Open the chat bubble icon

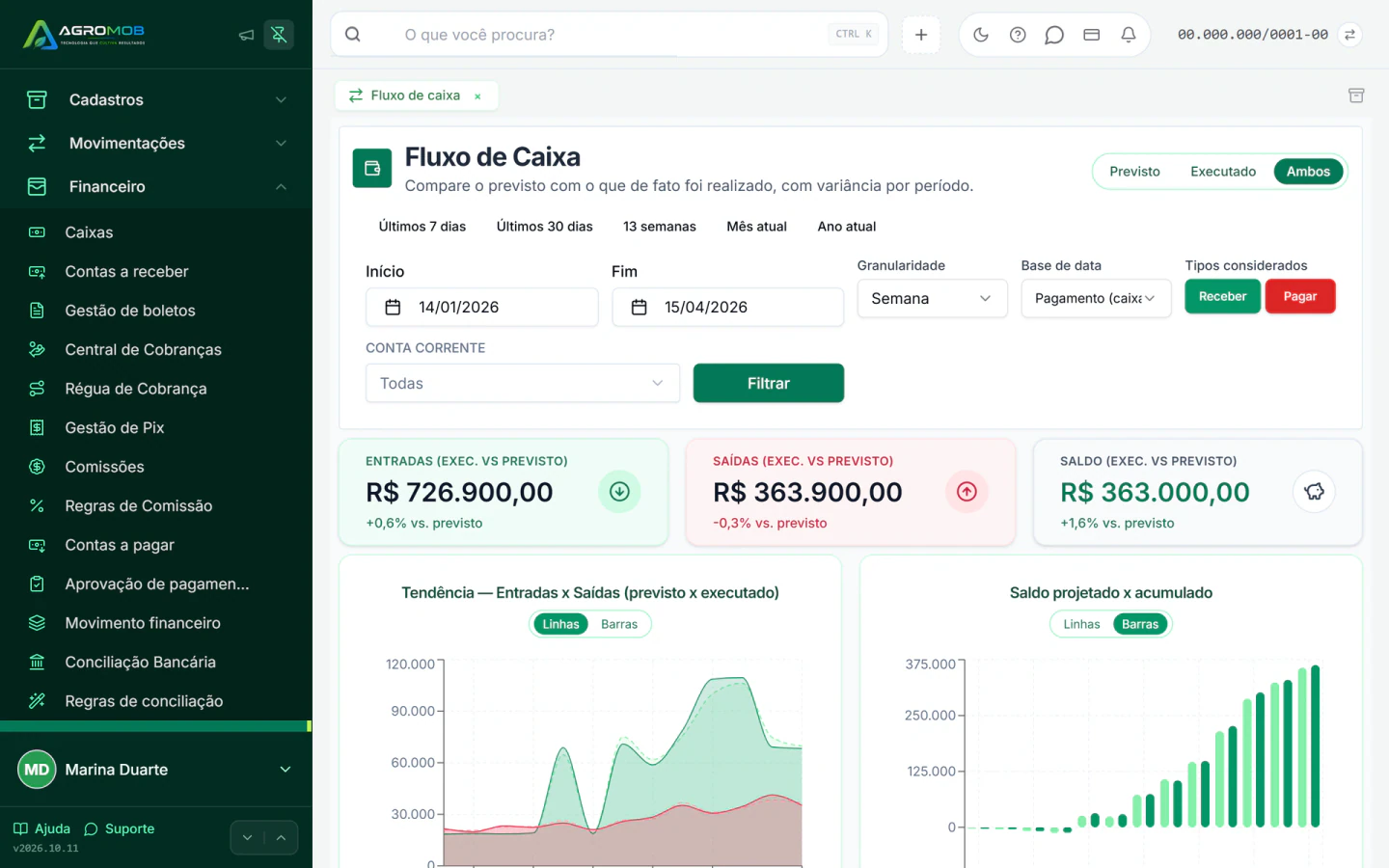[x=1054, y=35]
